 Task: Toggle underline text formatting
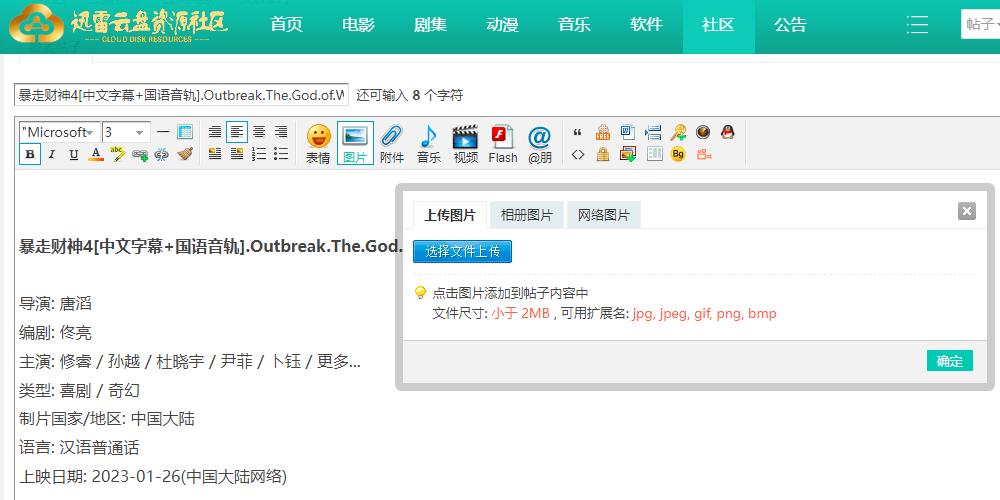point(74,154)
